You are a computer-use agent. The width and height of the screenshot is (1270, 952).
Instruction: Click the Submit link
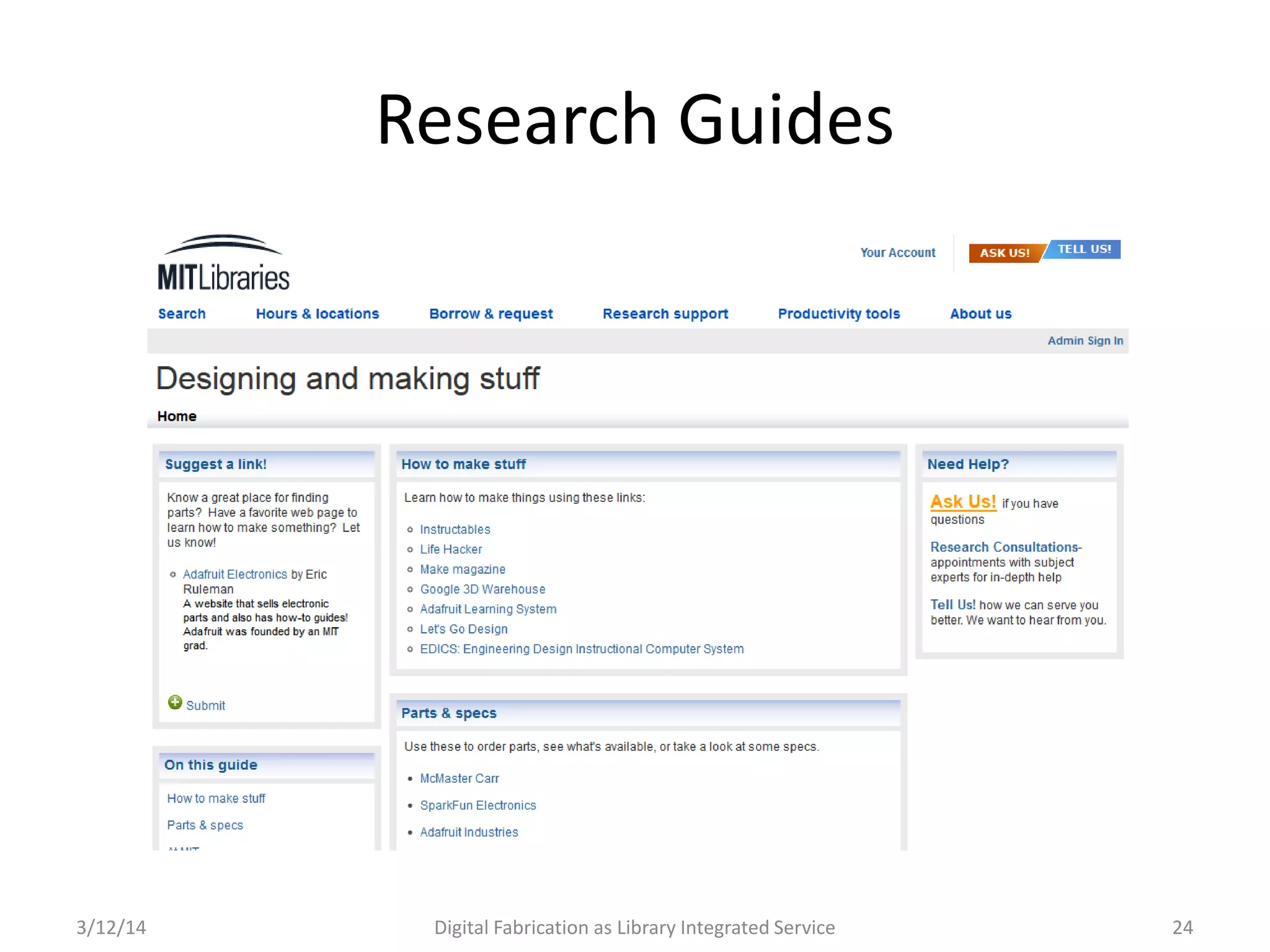(x=205, y=705)
